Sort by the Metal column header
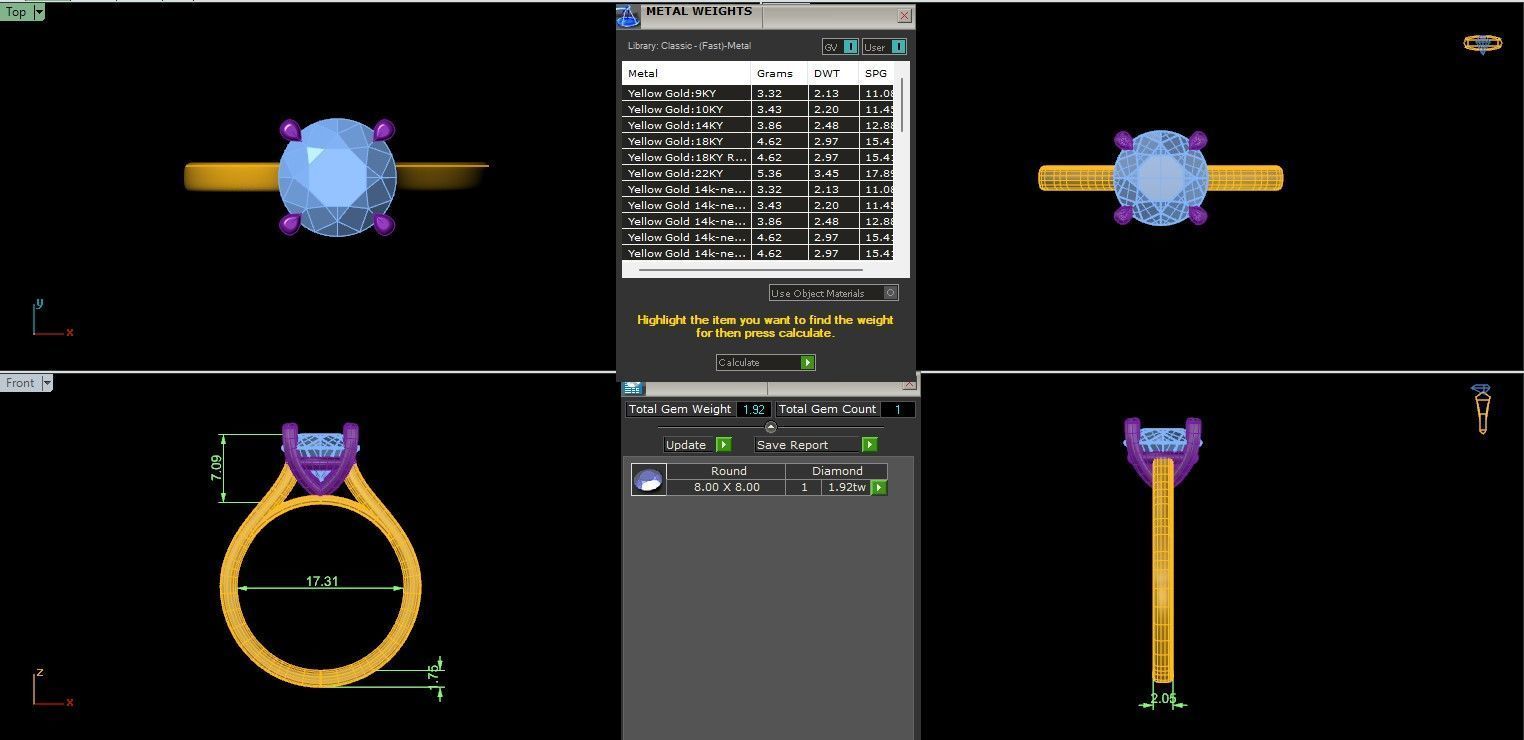The image size is (1524, 740). pyautogui.click(x=686, y=73)
